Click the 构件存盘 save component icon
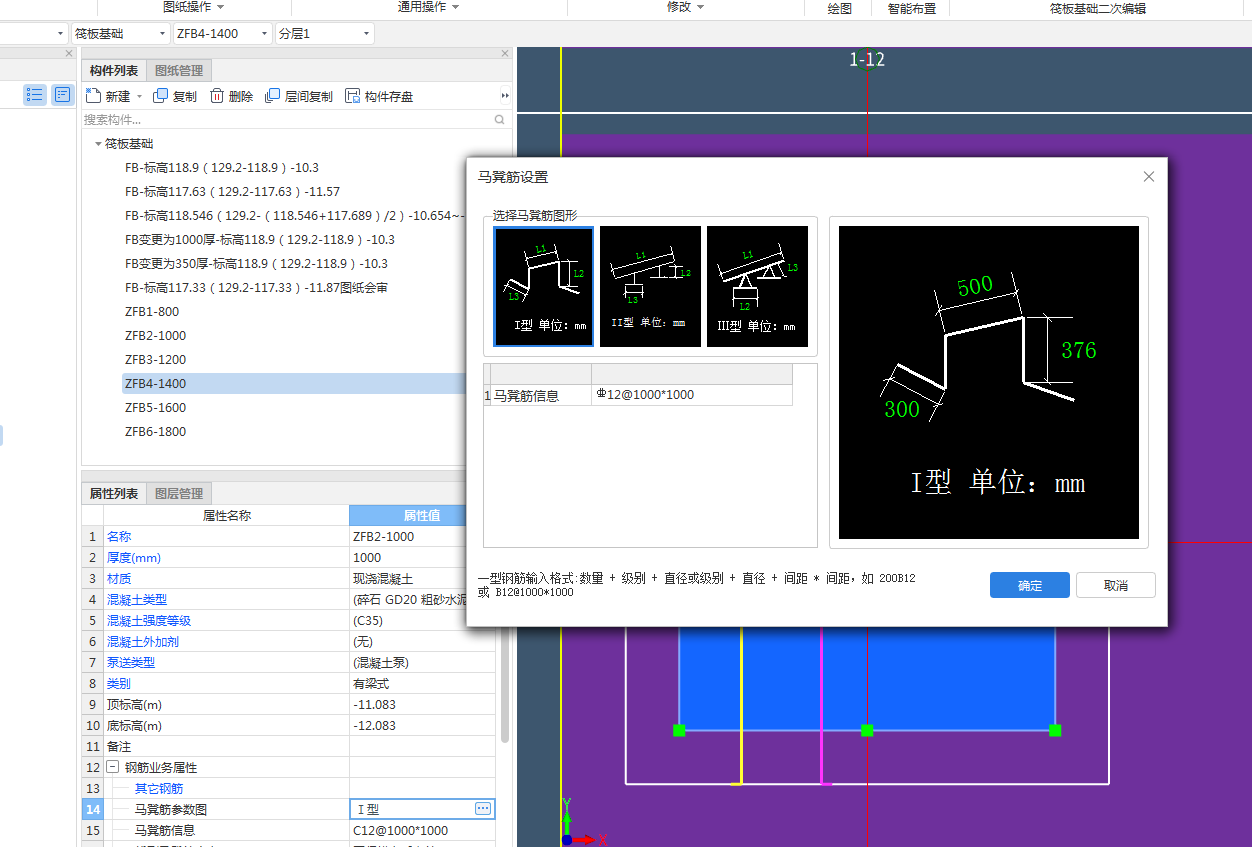 (352, 96)
